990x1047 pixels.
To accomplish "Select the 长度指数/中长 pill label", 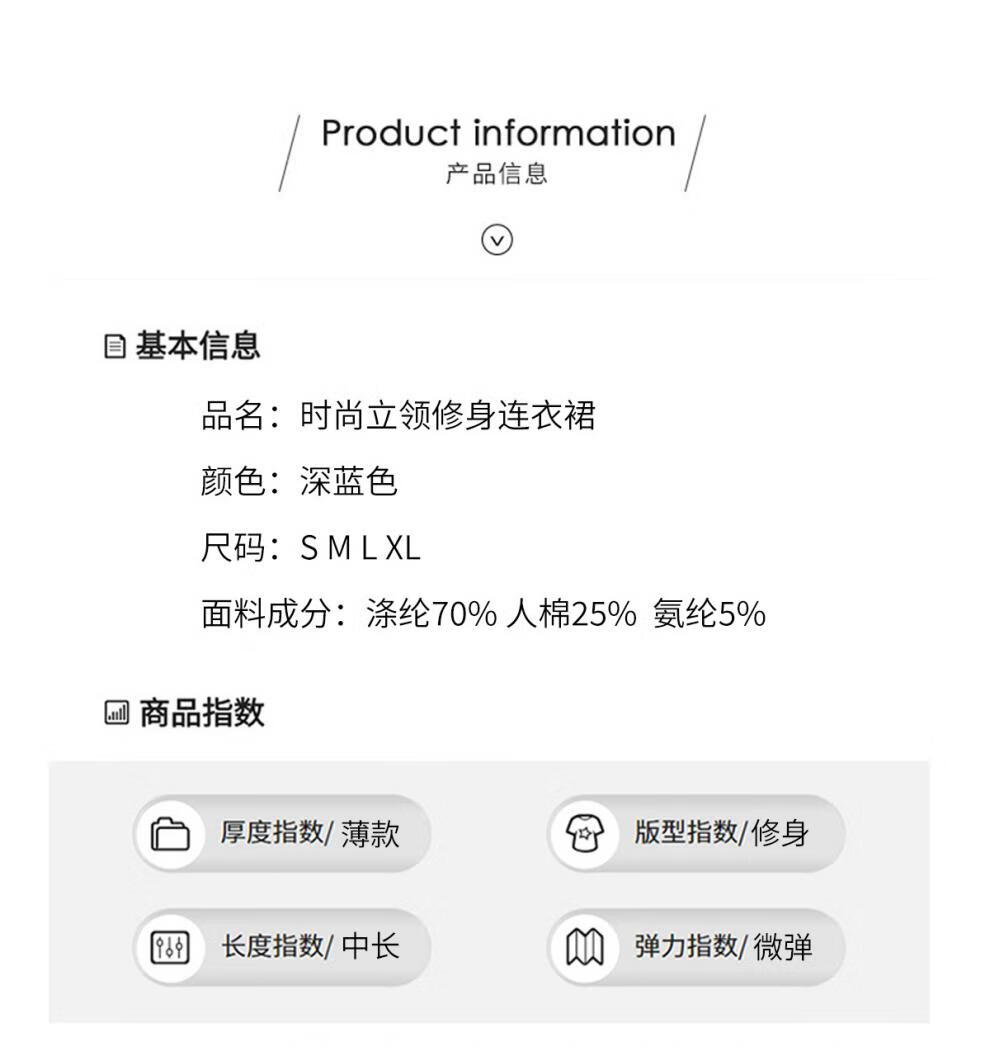I will [x=310, y=948].
